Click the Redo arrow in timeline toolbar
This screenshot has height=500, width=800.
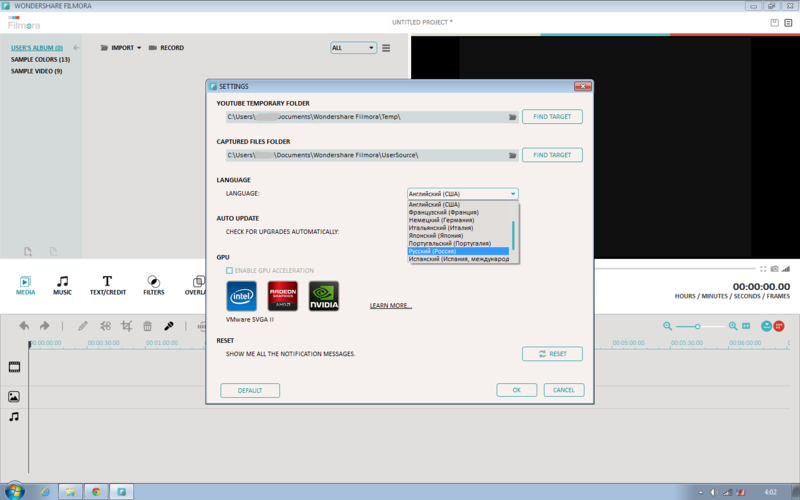(x=44, y=326)
